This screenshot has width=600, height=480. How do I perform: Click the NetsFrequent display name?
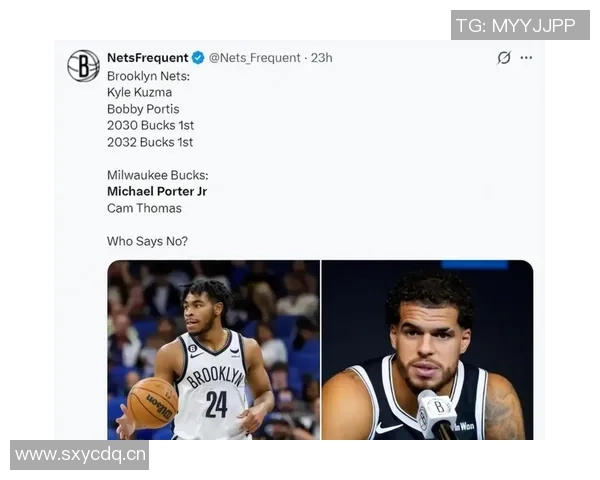[148, 58]
